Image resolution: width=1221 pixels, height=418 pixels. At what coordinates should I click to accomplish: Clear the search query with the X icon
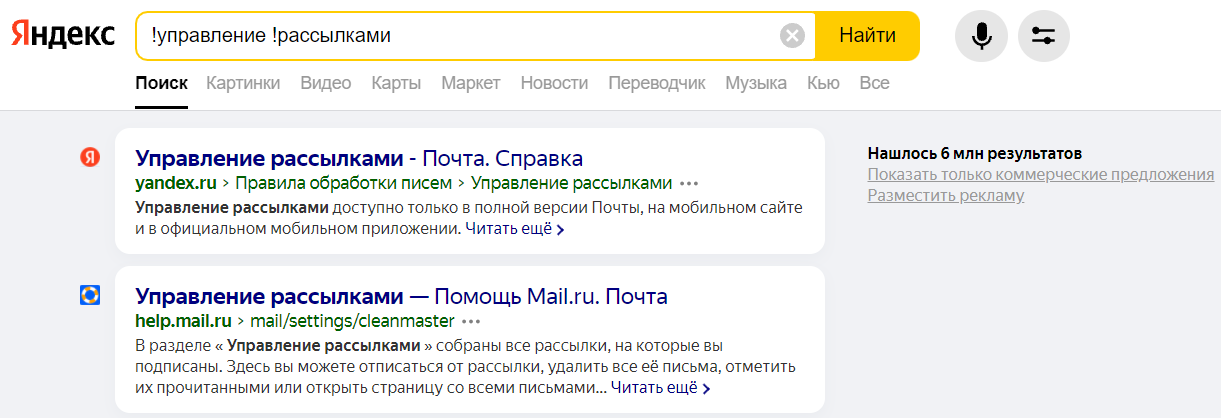point(792,36)
